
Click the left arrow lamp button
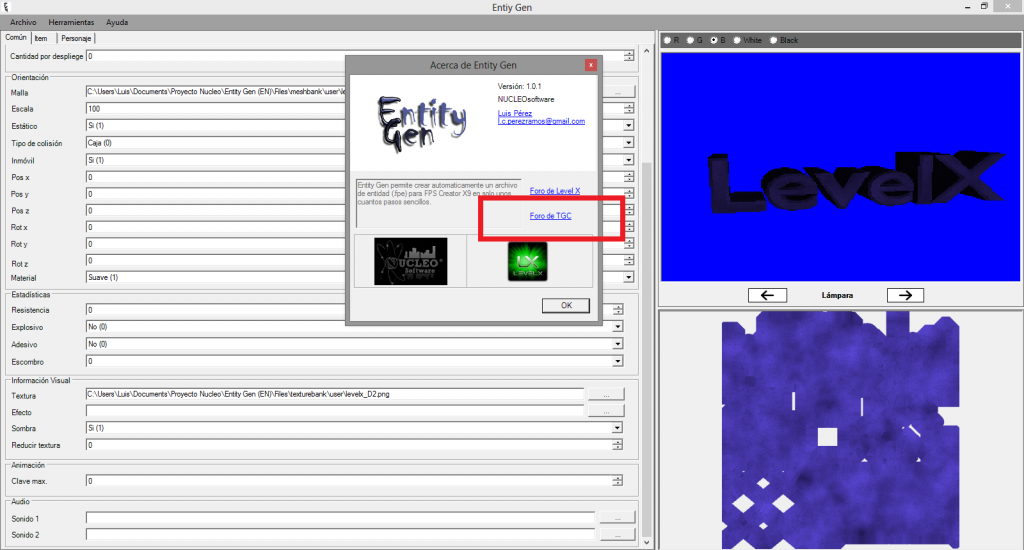point(767,295)
